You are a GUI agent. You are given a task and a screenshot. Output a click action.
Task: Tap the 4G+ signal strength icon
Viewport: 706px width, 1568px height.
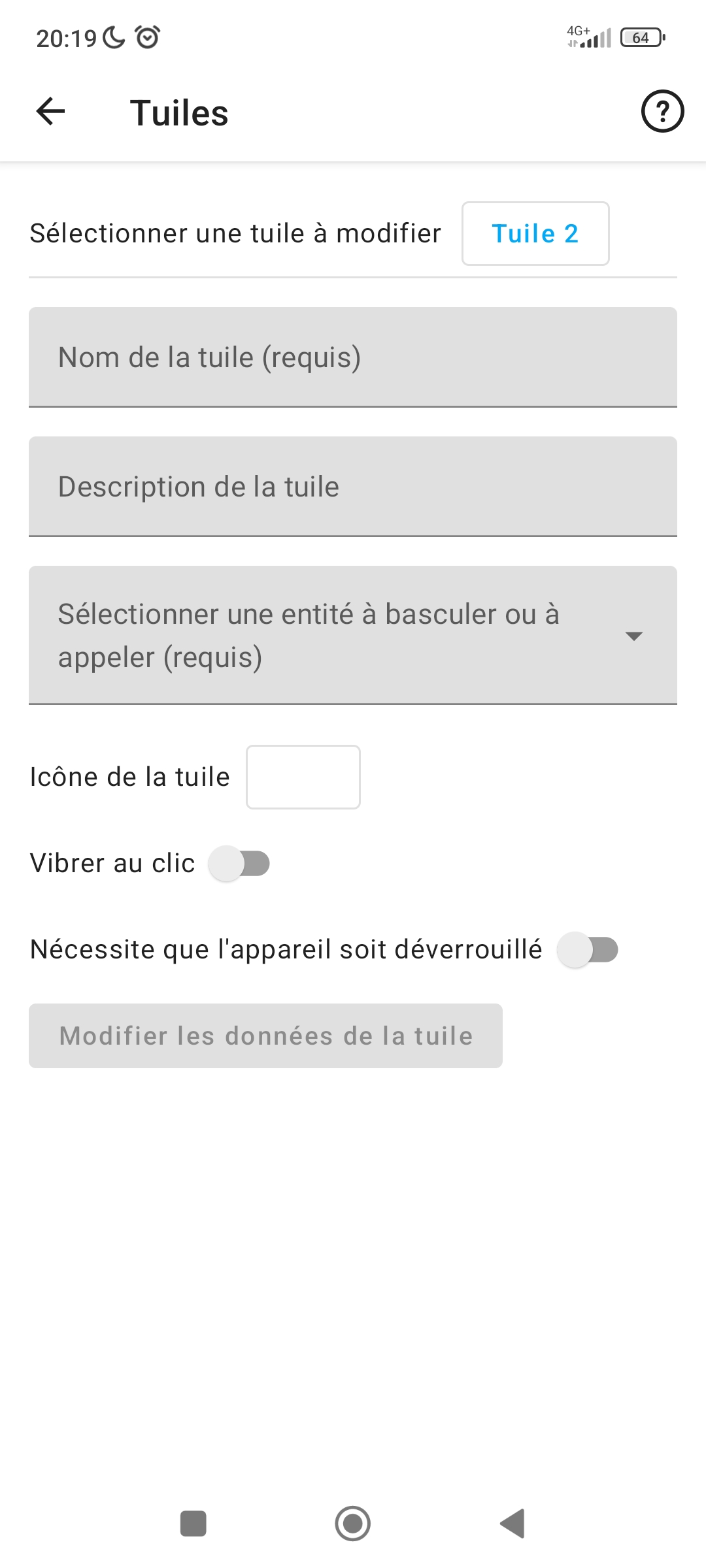point(589,37)
